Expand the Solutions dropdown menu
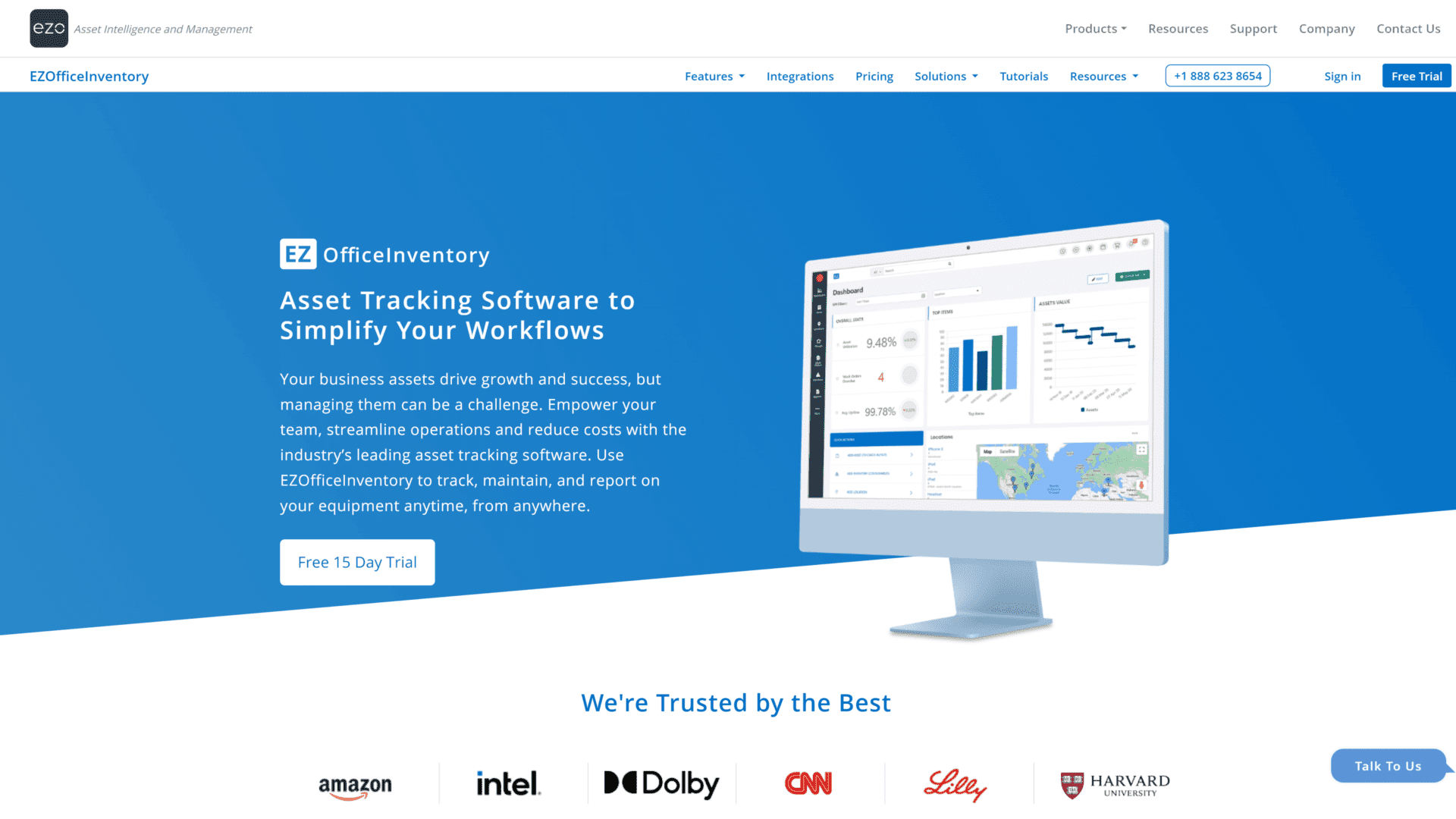Viewport: 1456px width, 819px height. click(946, 75)
